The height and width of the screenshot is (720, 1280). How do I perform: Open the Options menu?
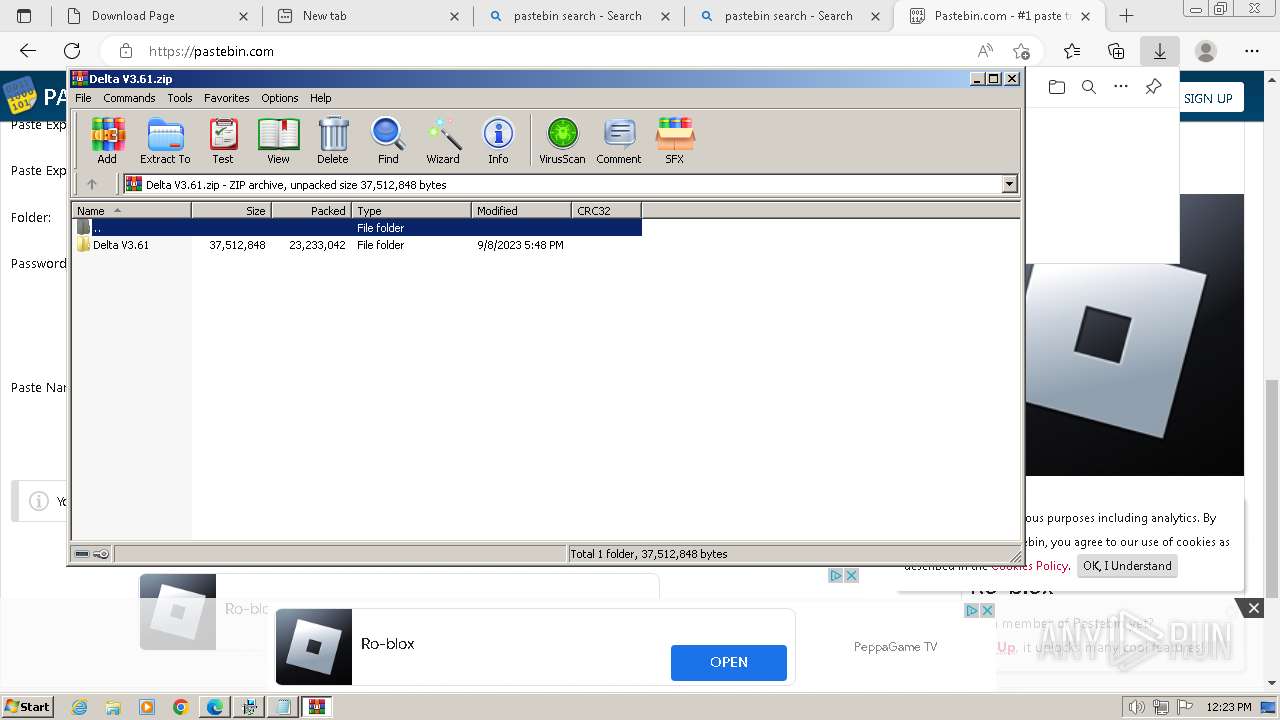point(280,98)
